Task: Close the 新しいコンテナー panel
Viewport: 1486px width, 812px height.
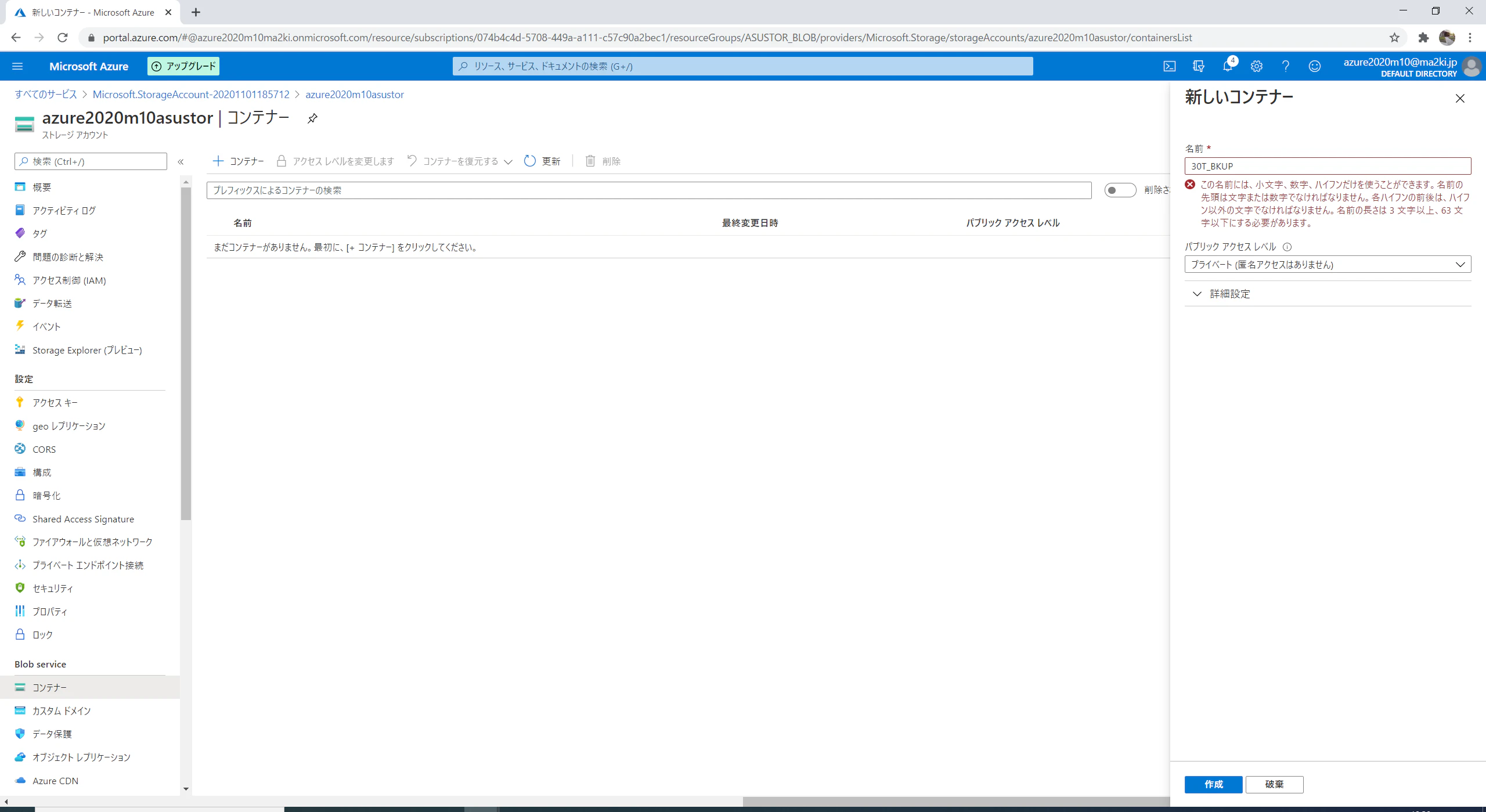Action: [1460, 99]
